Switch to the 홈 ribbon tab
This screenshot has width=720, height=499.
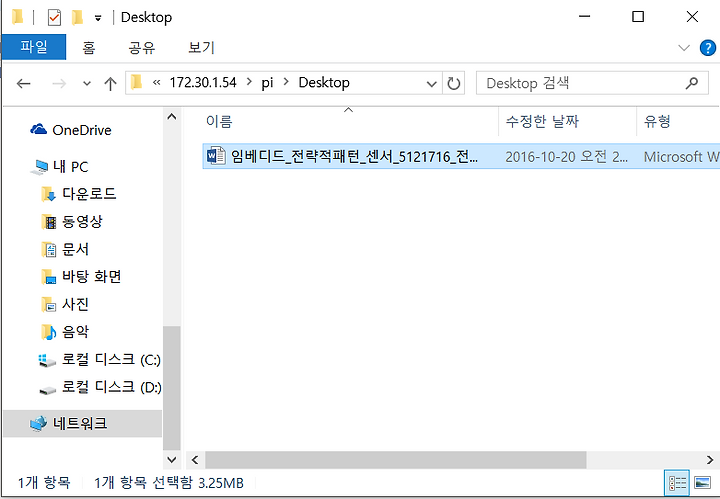tap(89, 47)
